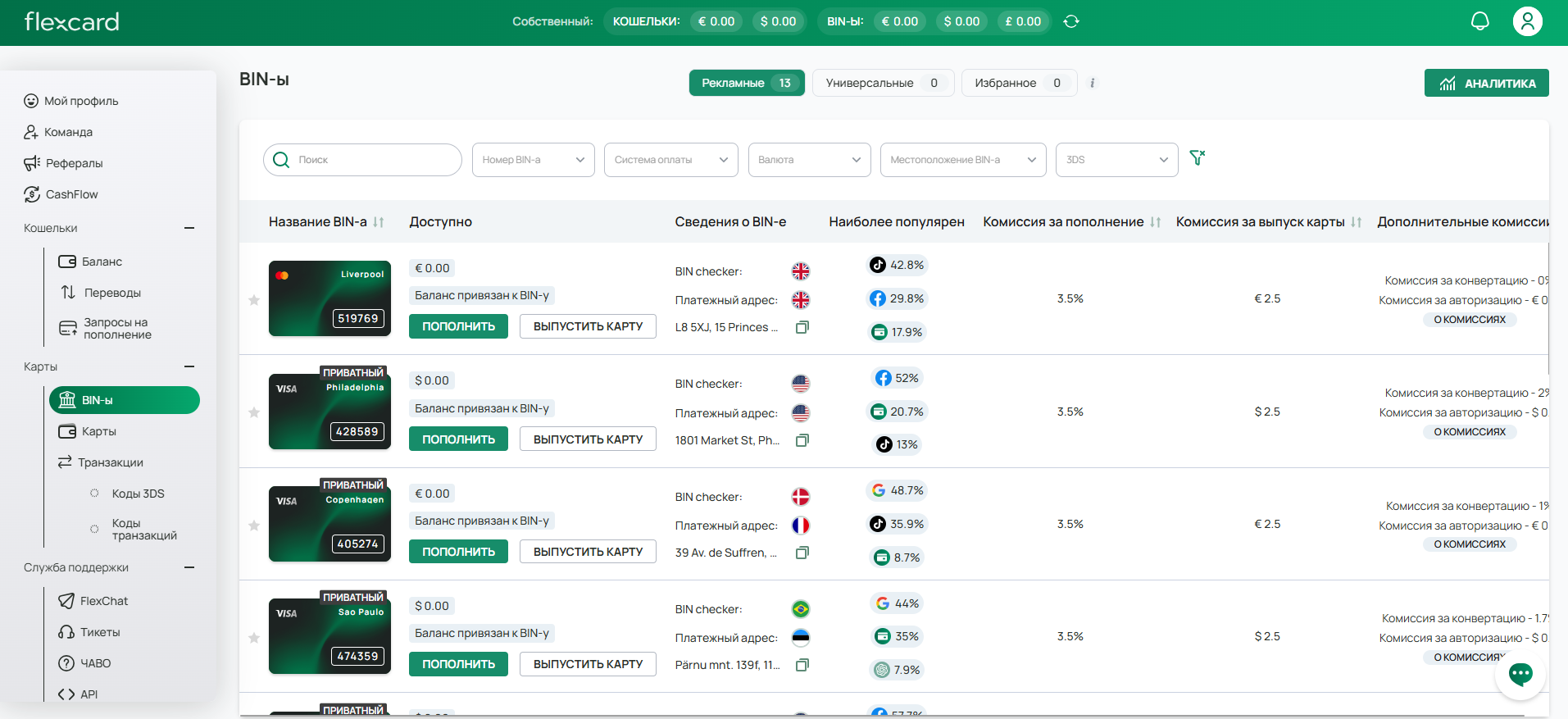This screenshot has width=1568, height=719.
Task: Open Рефералы in sidebar
Action: point(63,163)
